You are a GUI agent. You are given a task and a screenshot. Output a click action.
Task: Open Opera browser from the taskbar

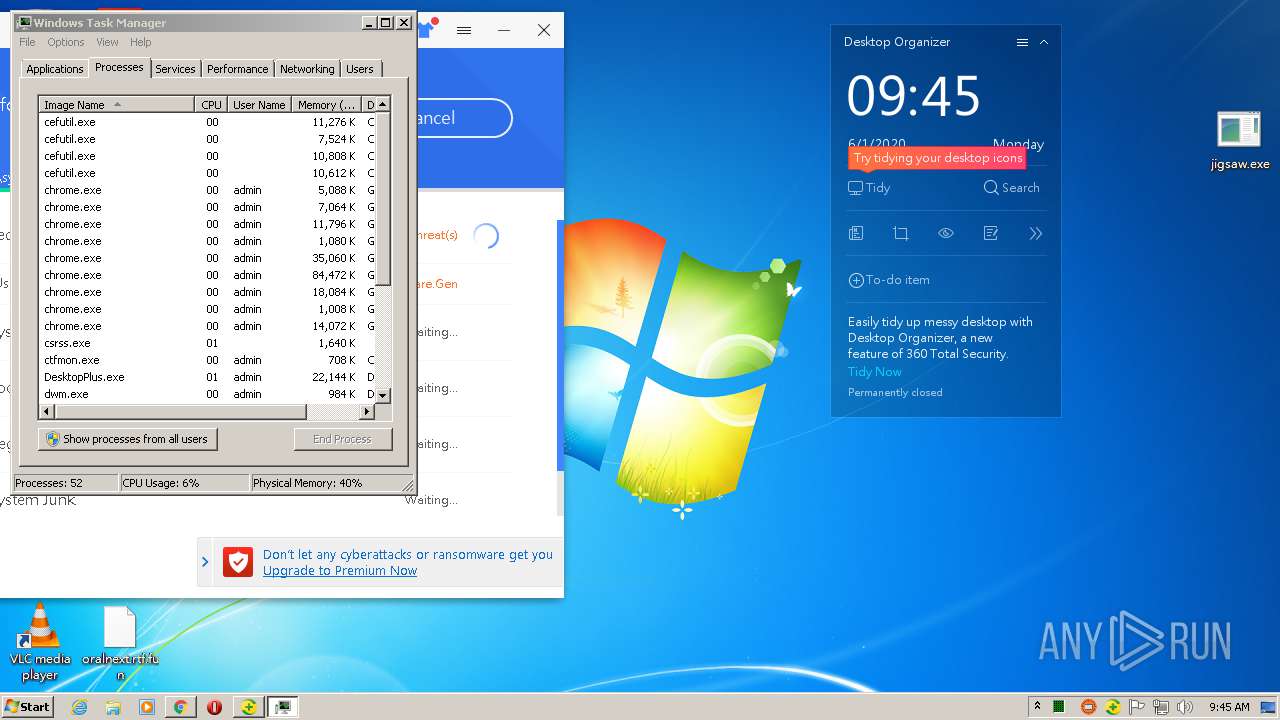point(214,707)
